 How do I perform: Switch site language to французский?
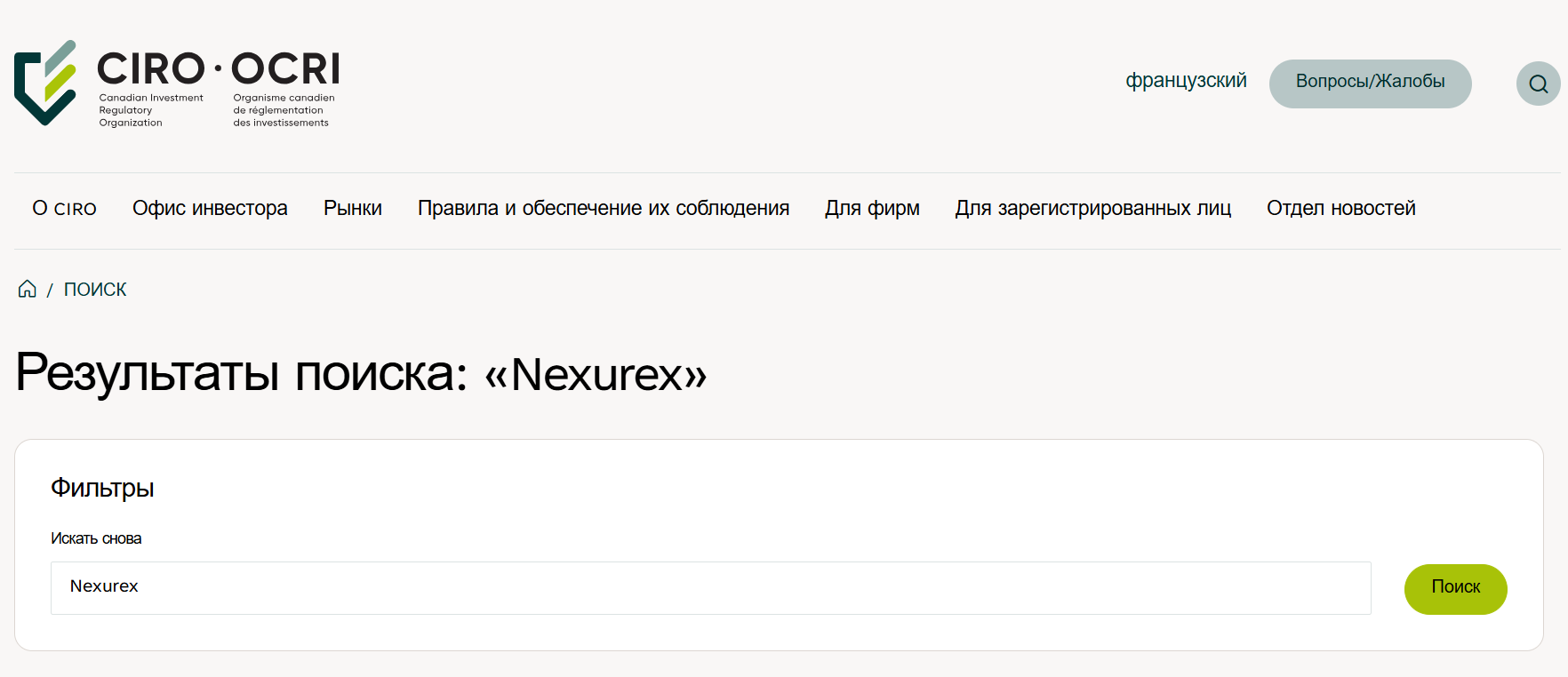coord(1187,81)
